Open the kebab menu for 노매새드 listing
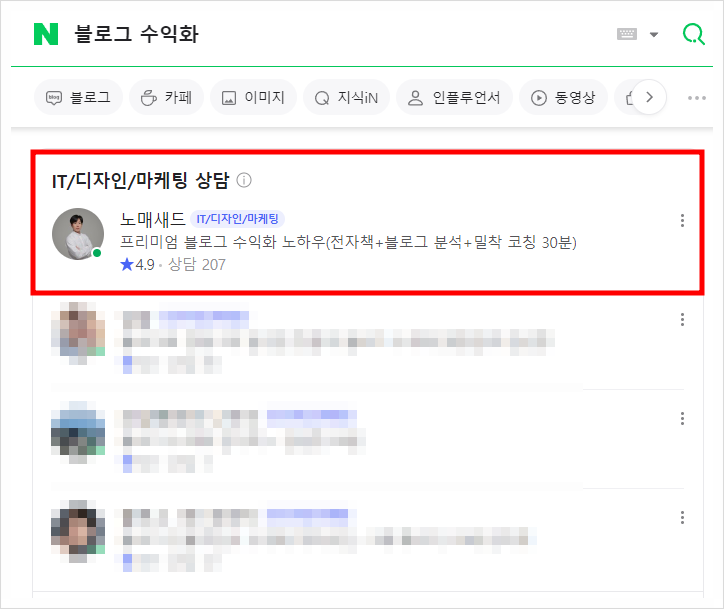The image size is (724, 609). click(682, 221)
